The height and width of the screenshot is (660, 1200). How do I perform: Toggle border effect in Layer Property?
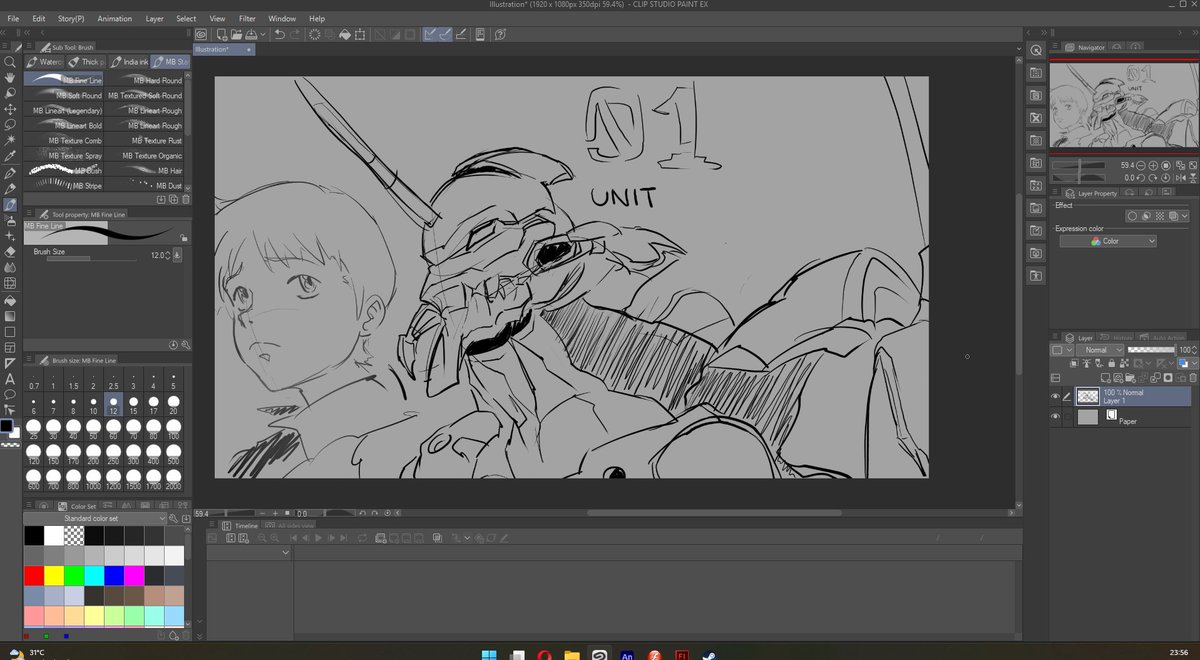tap(1132, 215)
